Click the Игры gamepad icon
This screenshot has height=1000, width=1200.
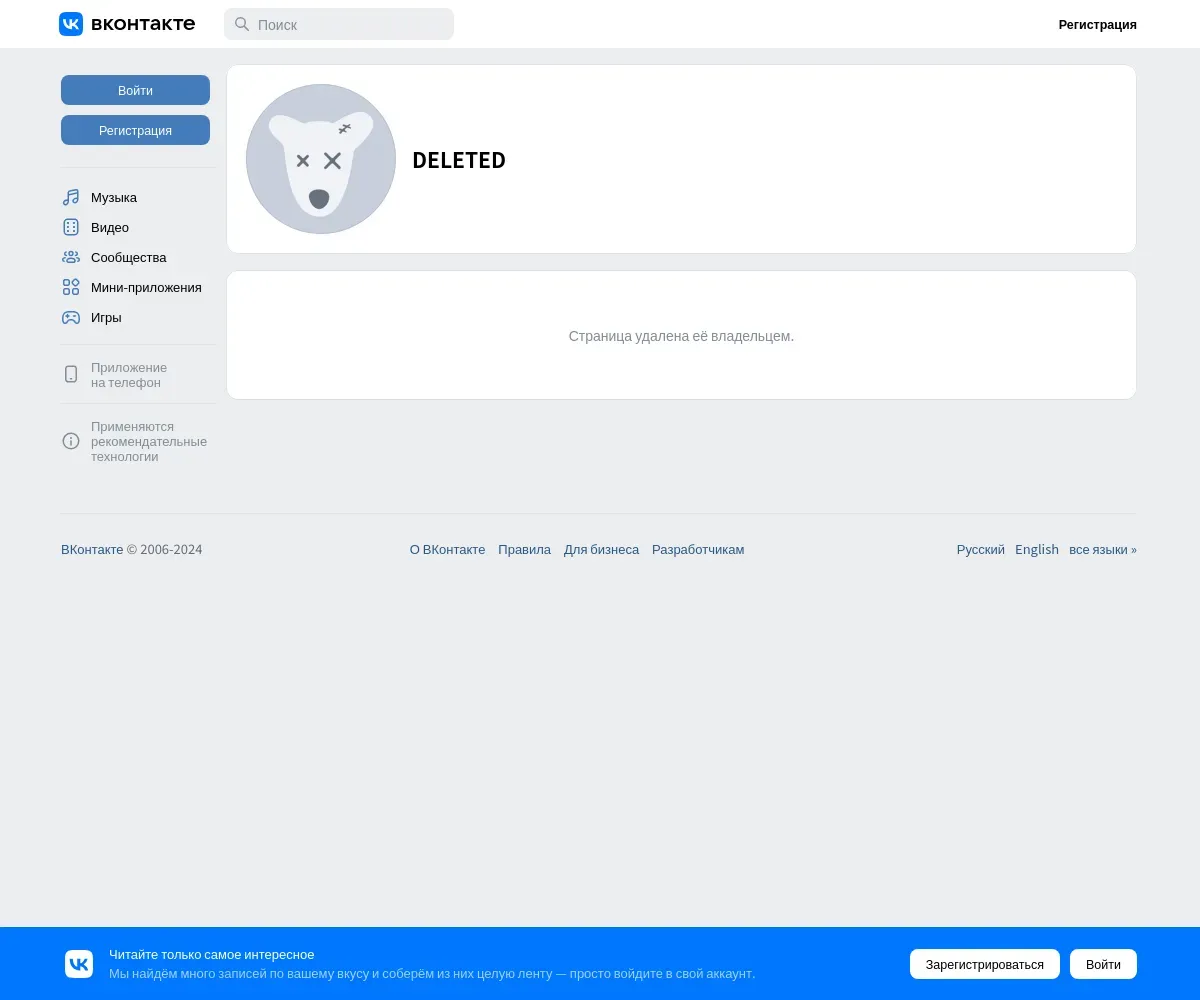click(71, 317)
